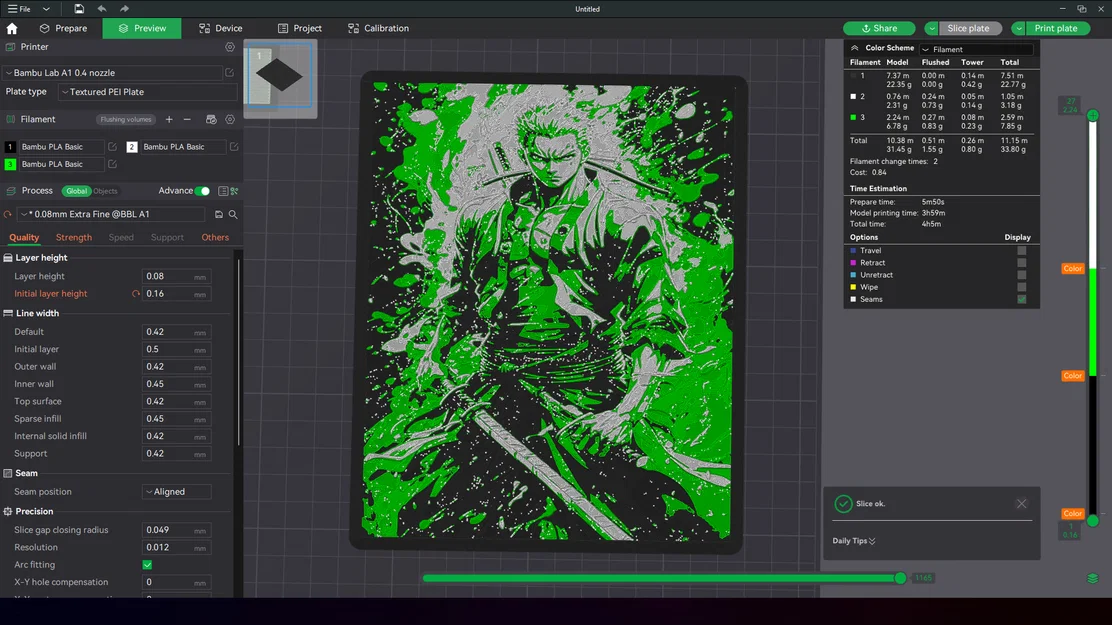Click the Undo arrow icon
The height and width of the screenshot is (625, 1112).
click(x=100, y=9)
